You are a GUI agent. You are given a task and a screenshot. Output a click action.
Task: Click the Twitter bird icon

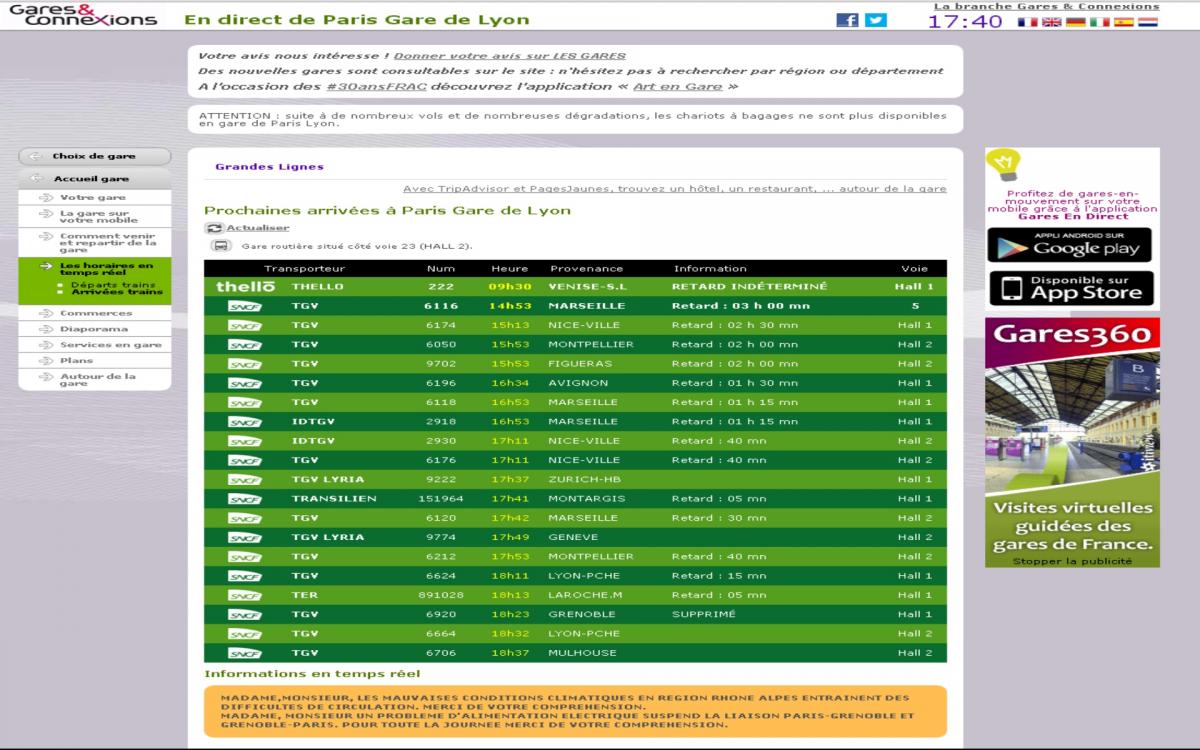pyautogui.click(x=875, y=20)
